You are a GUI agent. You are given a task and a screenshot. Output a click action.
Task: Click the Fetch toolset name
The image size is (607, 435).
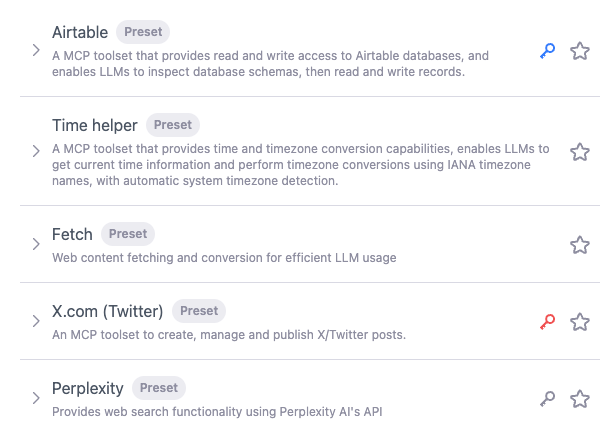[72, 234]
